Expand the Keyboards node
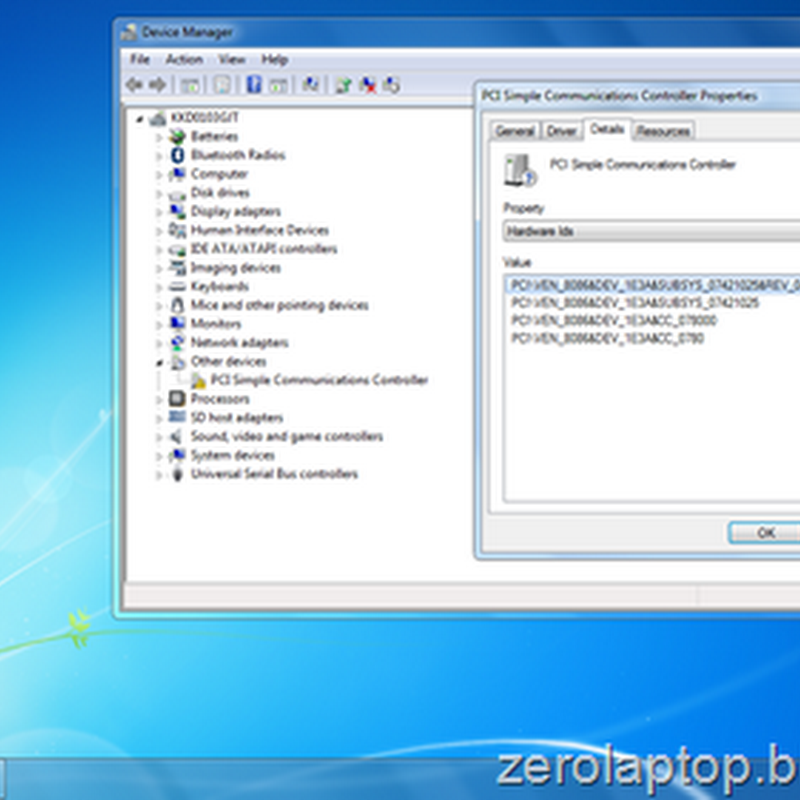The image size is (800, 800). click(x=159, y=287)
